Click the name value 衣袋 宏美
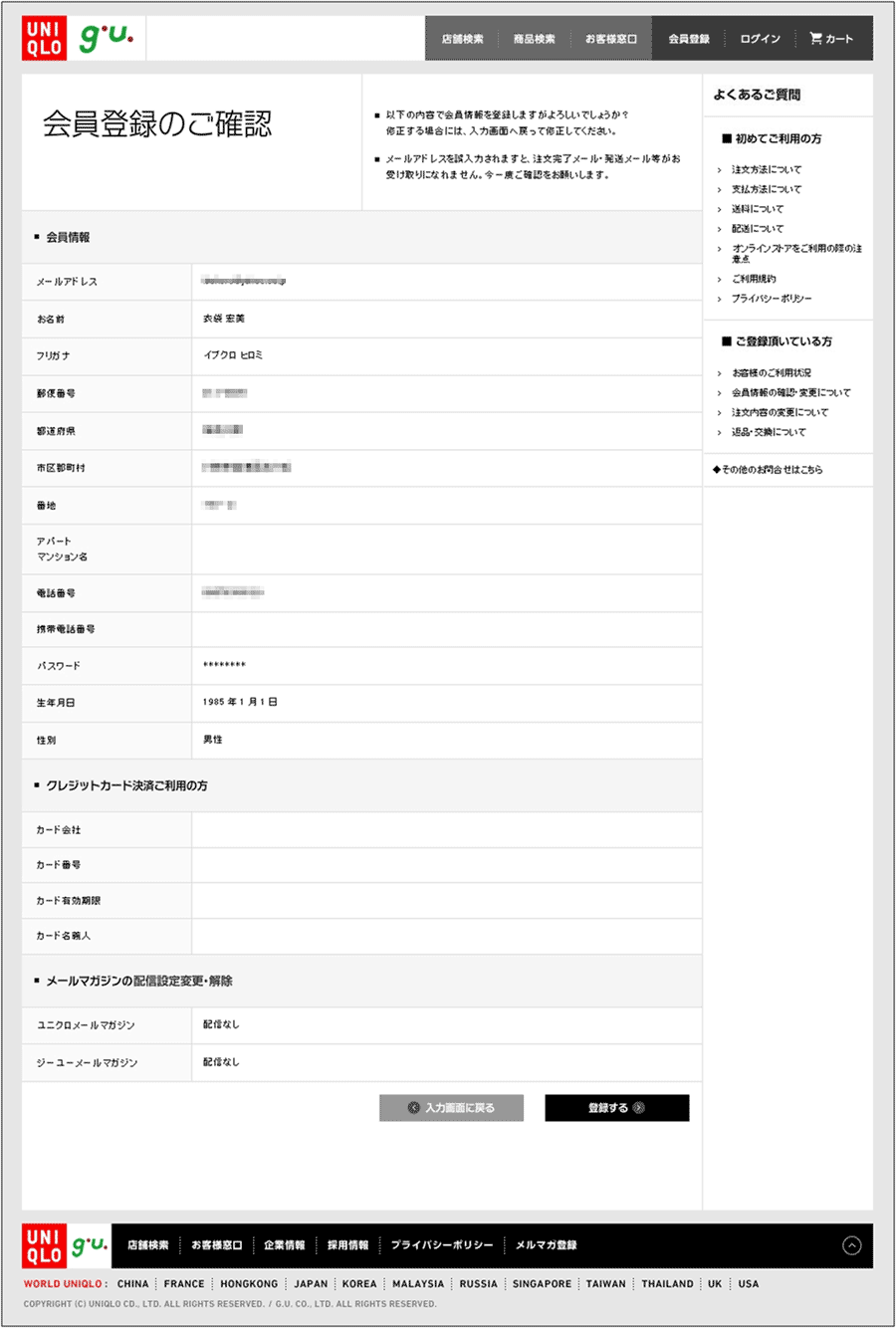The width and height of the screenshot is (896, 1328). tap(224, 319)
